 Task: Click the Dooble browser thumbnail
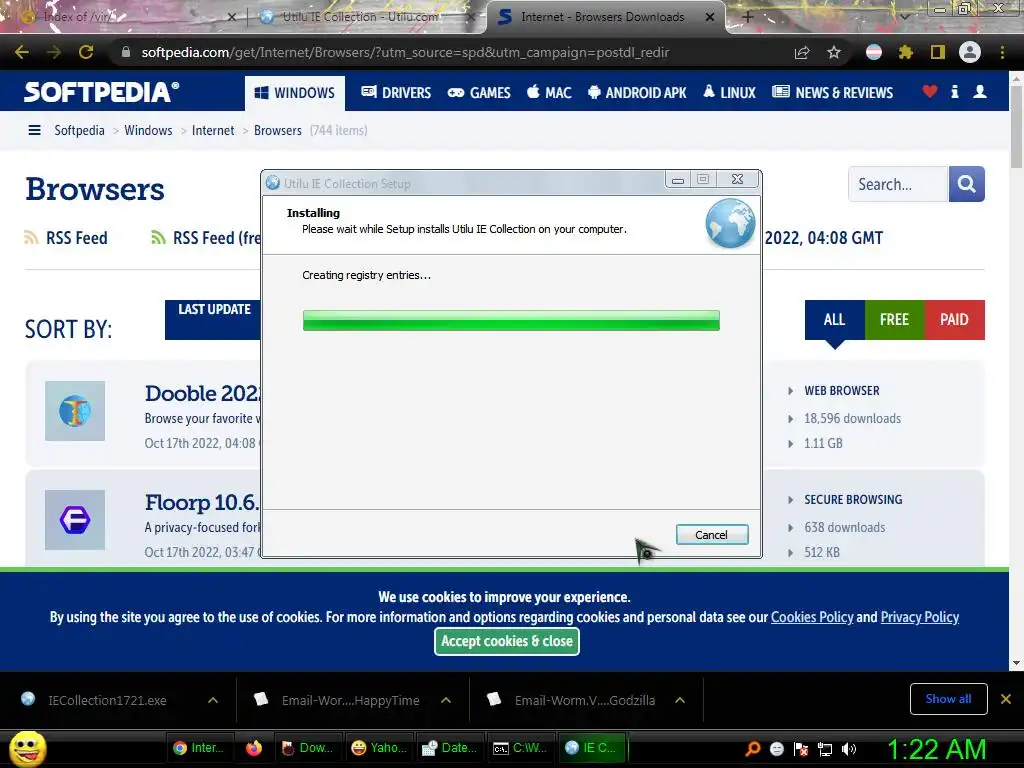[75, 411]
